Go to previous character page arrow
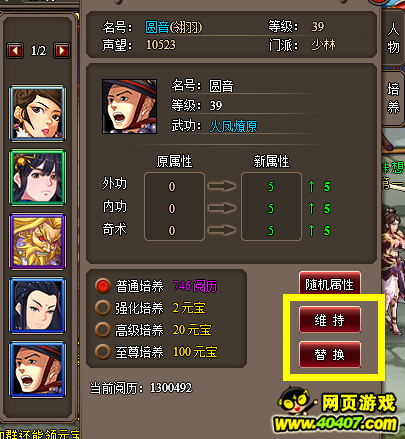The image size is (405, 439). tap(15, 51)
